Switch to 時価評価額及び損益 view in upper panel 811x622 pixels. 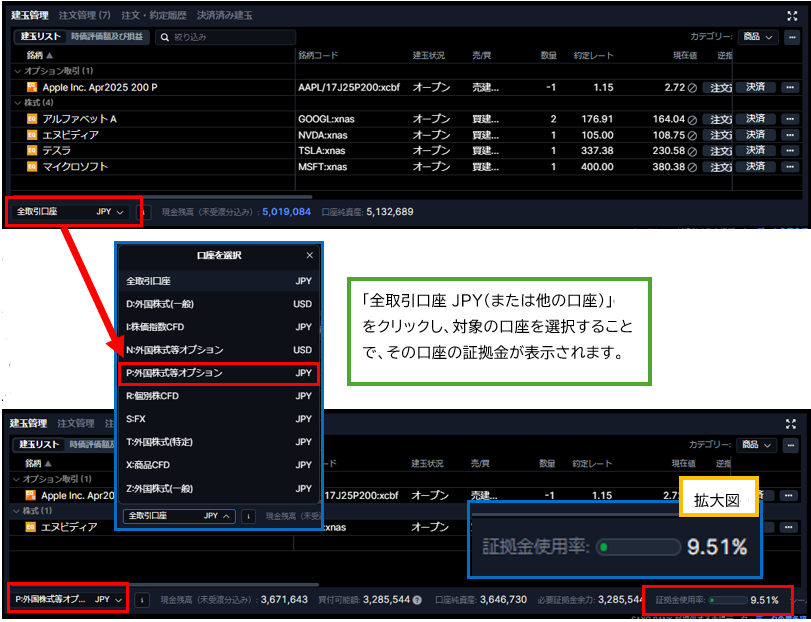pos(108,37)
